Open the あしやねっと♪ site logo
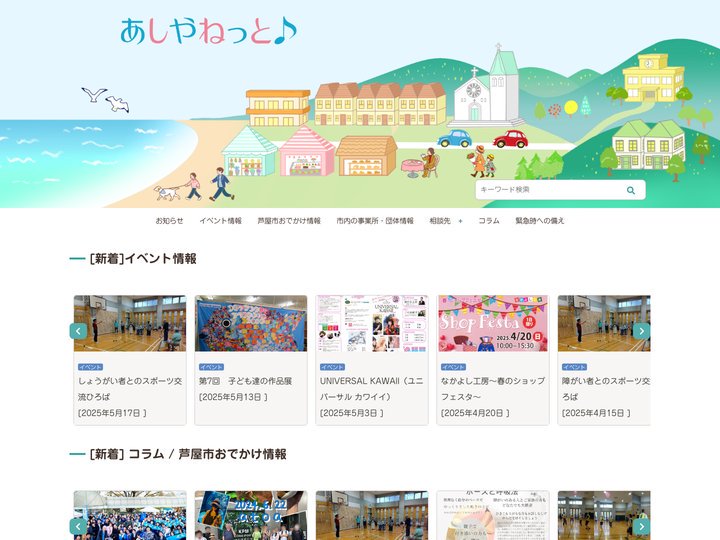 coord(208,31)
